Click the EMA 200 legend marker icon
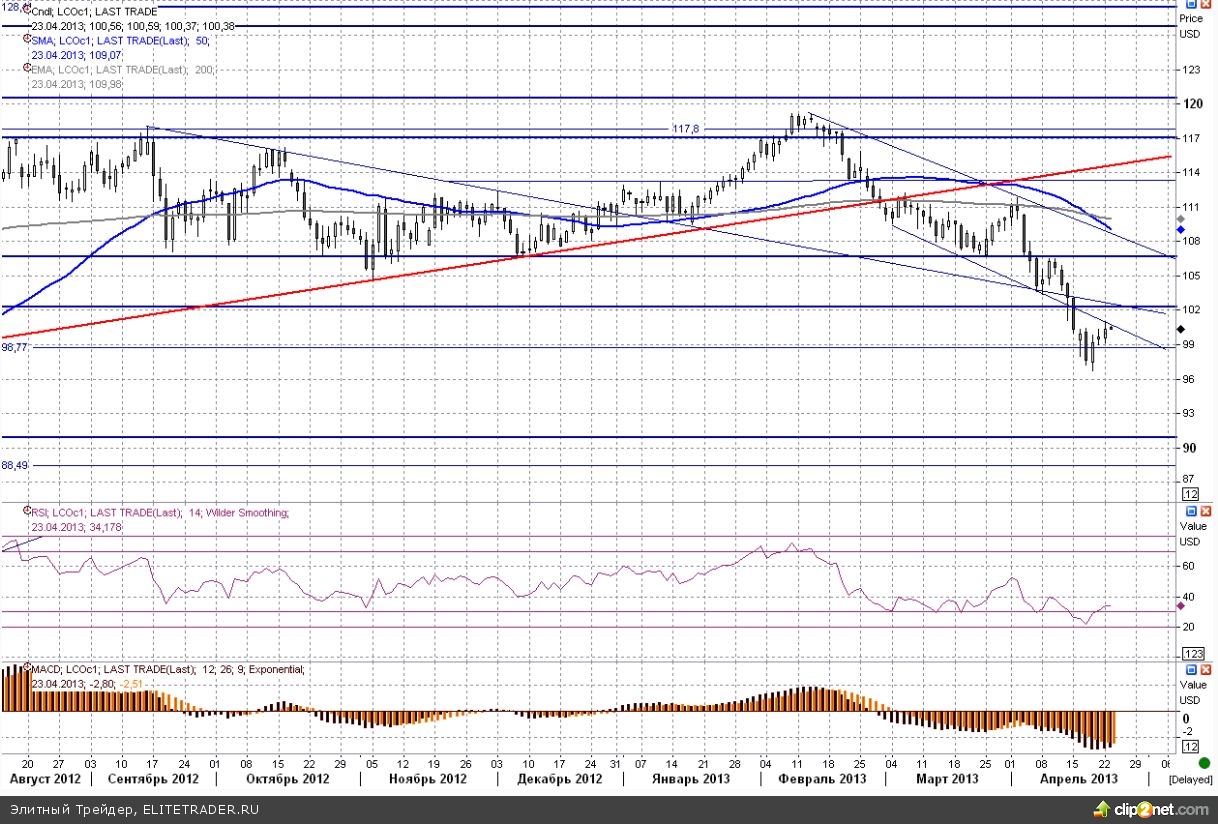 click(x=27, y=70)
